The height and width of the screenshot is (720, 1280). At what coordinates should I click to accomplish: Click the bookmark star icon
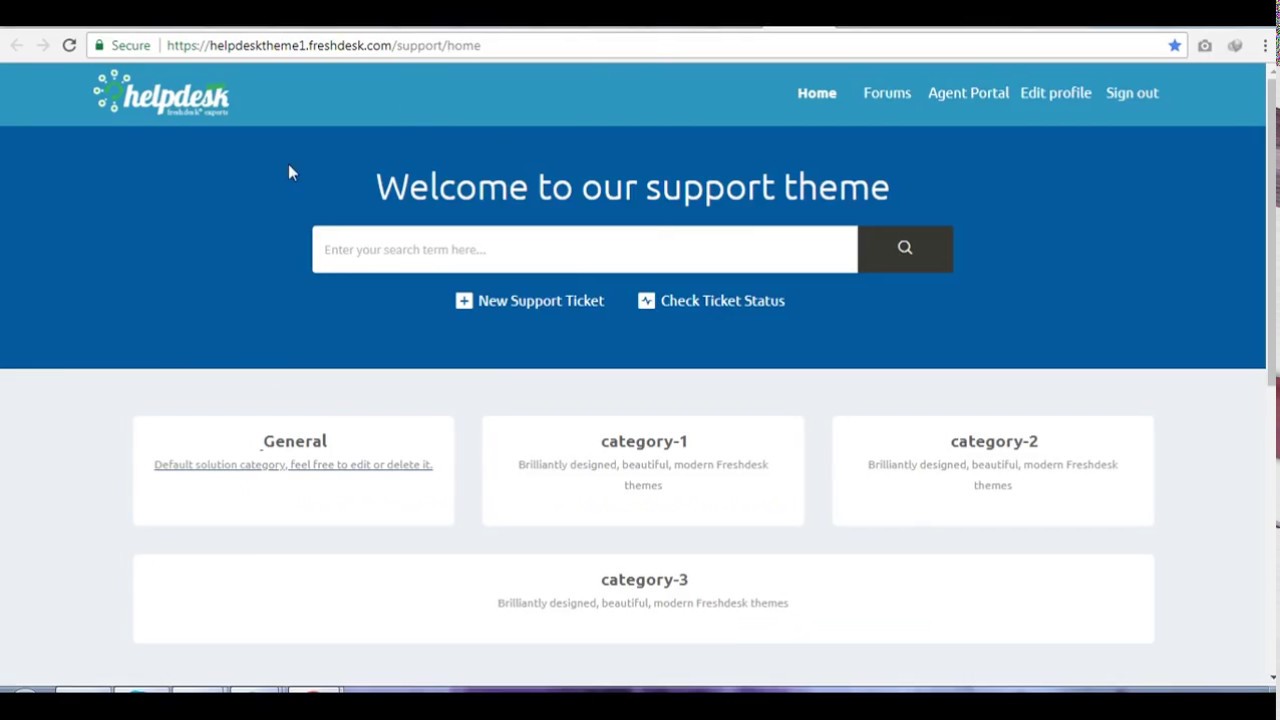pyautogui.click(x=1174, y=45)
